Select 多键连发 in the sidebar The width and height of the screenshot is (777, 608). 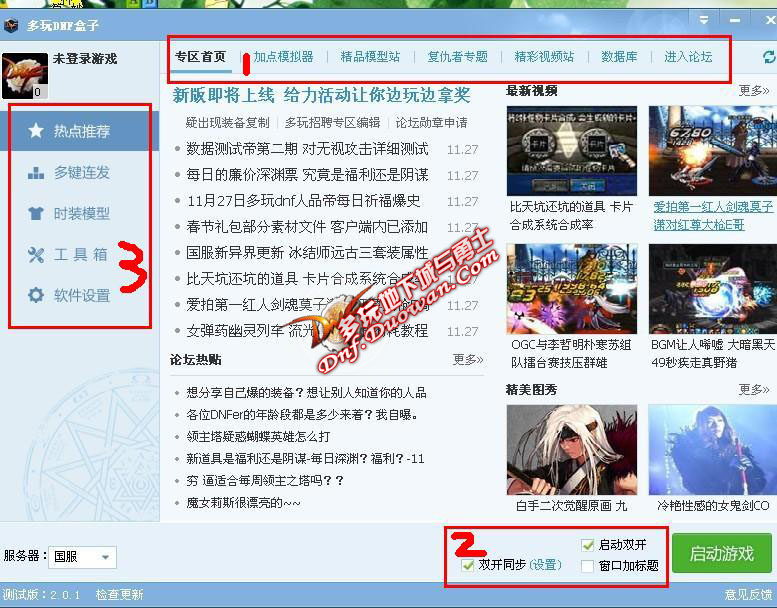[x=79, y=172]
